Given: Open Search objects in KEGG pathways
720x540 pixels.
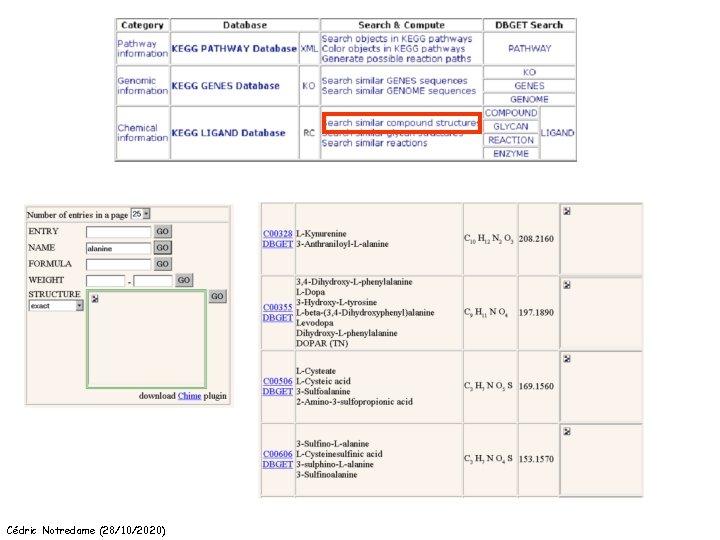Looking at the screenshot, I should click(397, 39).
